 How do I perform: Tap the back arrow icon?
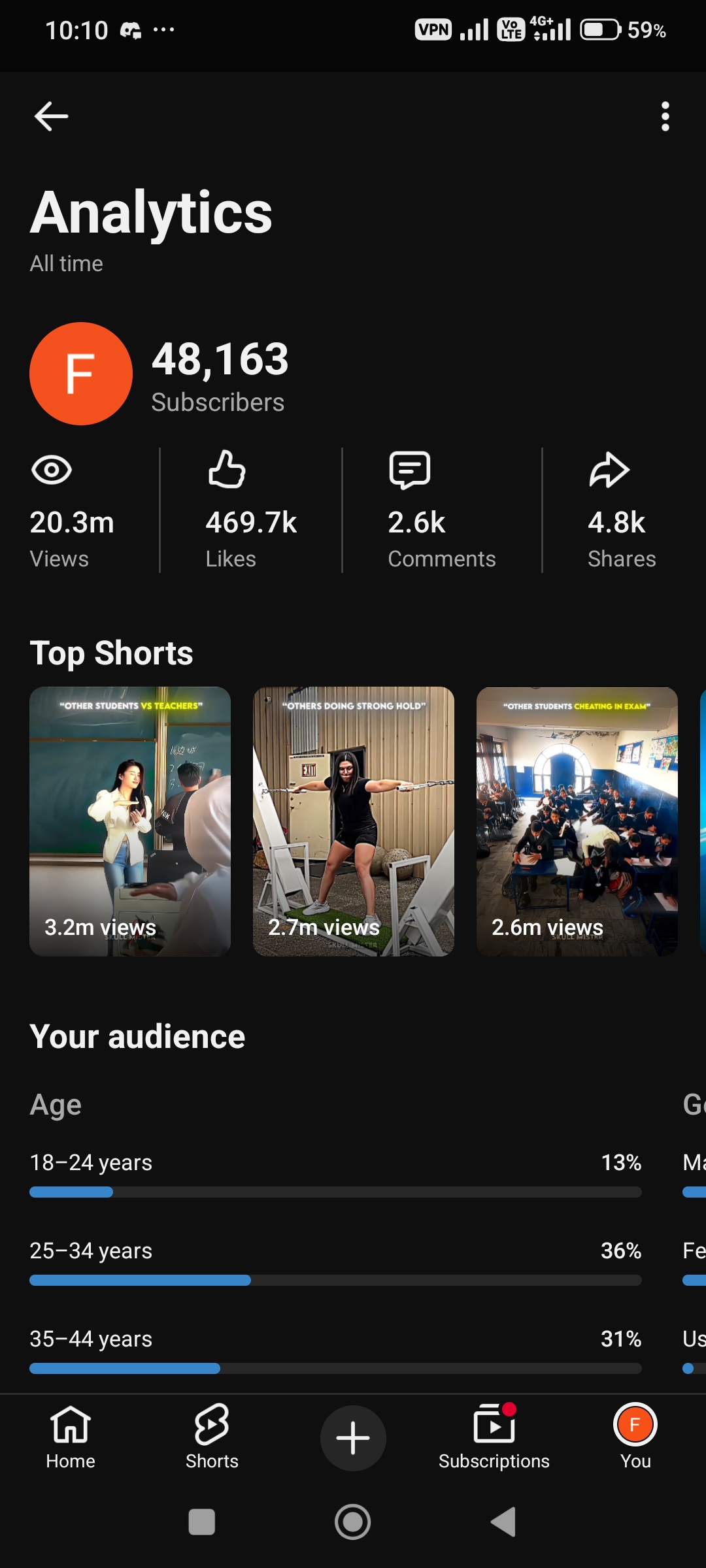pyautogui.click(x=51, y=116)
